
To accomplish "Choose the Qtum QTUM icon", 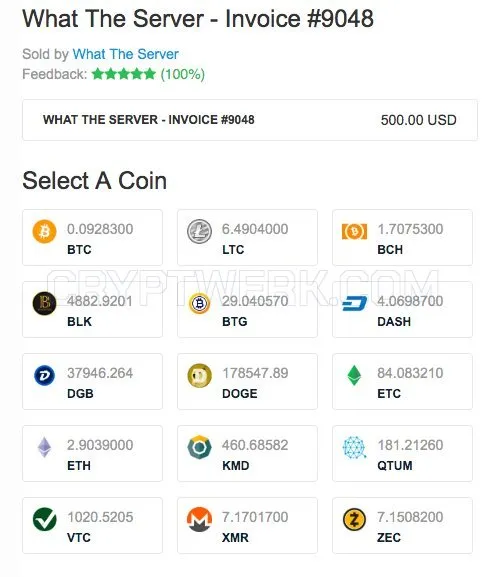I will click(x=354, y=447).
